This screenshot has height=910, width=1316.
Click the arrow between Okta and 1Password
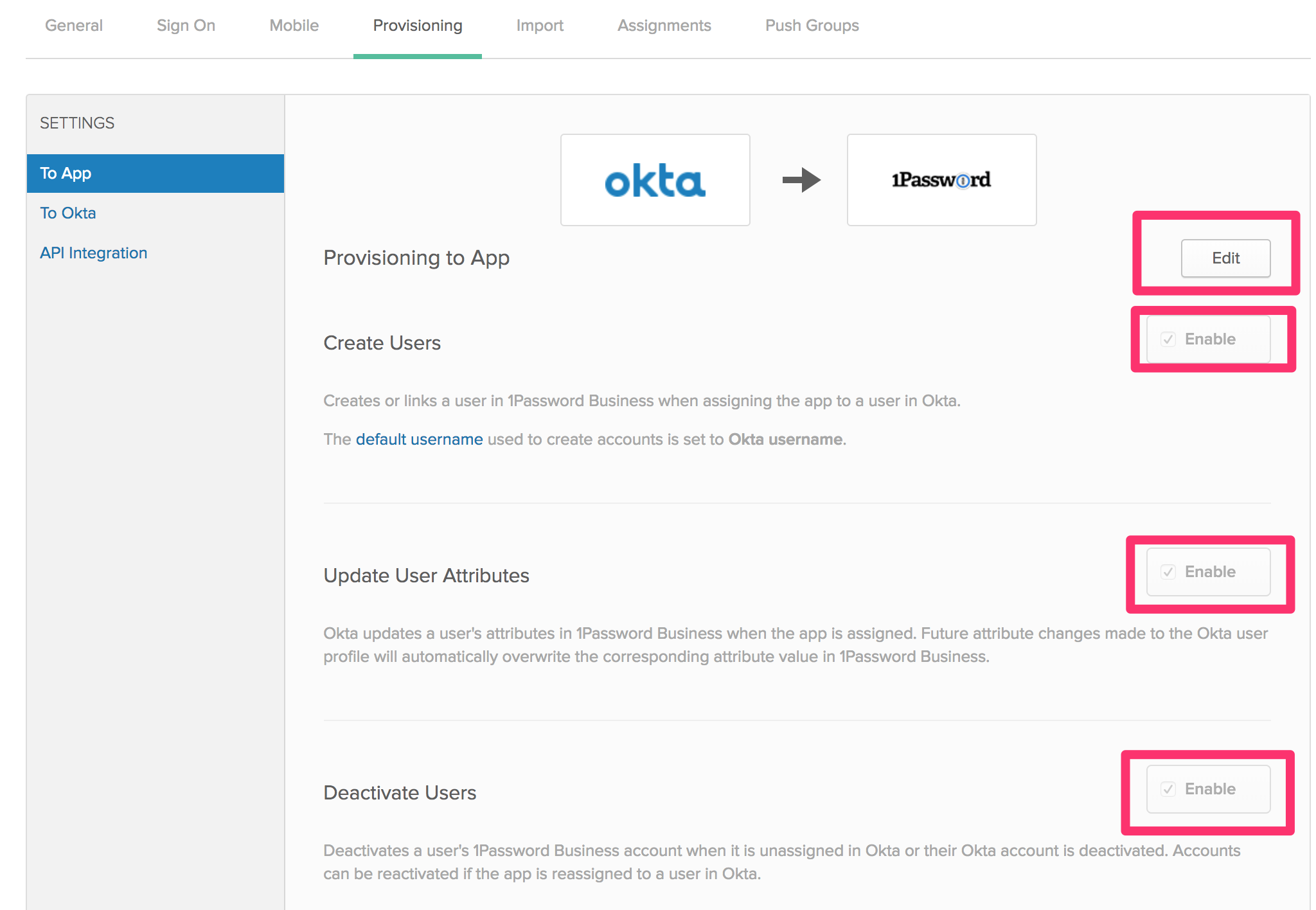pyautogui.click(x=801, y=180)
